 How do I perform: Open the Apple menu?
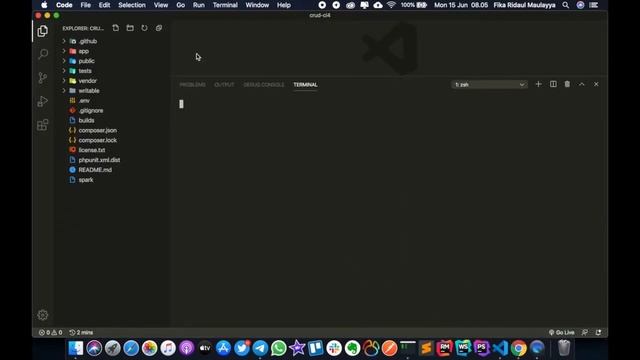(44, 5)
